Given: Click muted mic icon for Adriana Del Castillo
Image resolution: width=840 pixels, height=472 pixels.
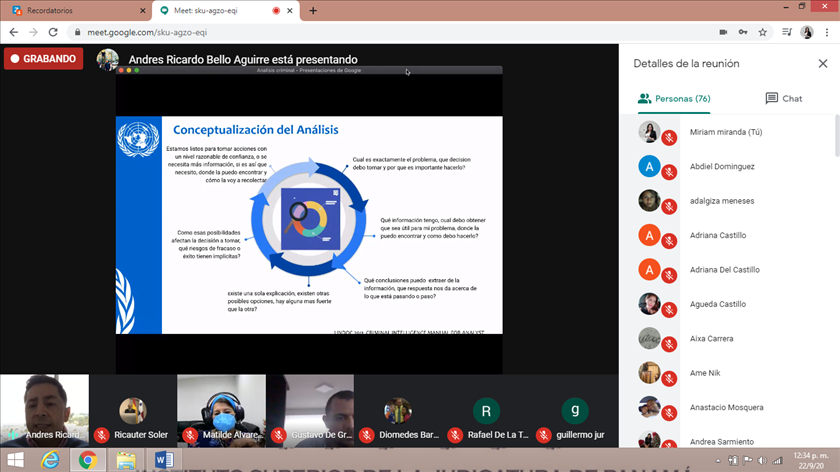Looking at the screenshot, I should coord(669,275).
